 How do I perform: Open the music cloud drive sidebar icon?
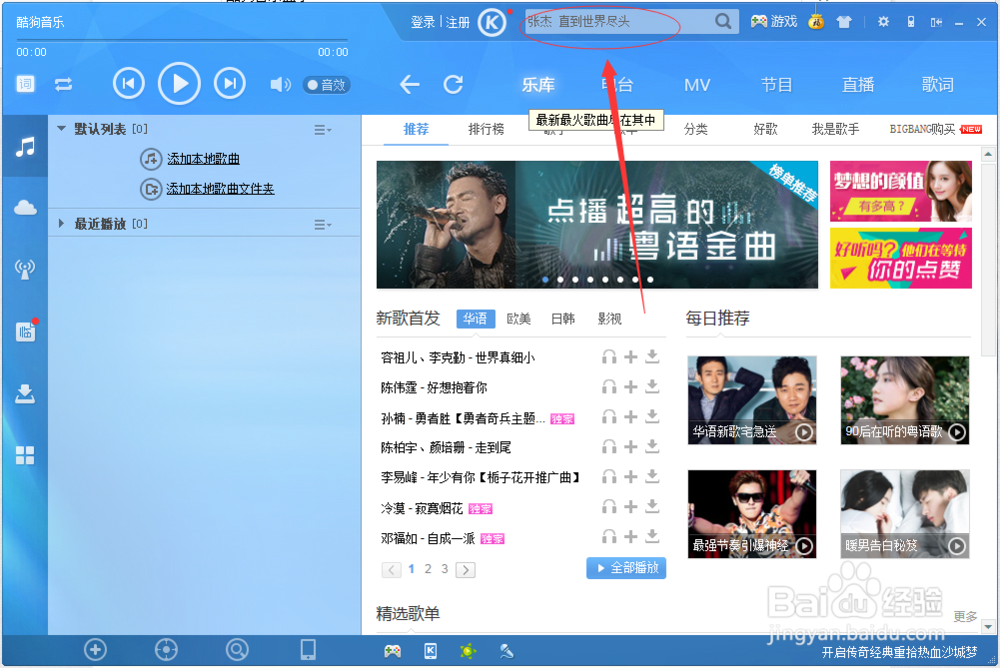(x=25, y=207)
